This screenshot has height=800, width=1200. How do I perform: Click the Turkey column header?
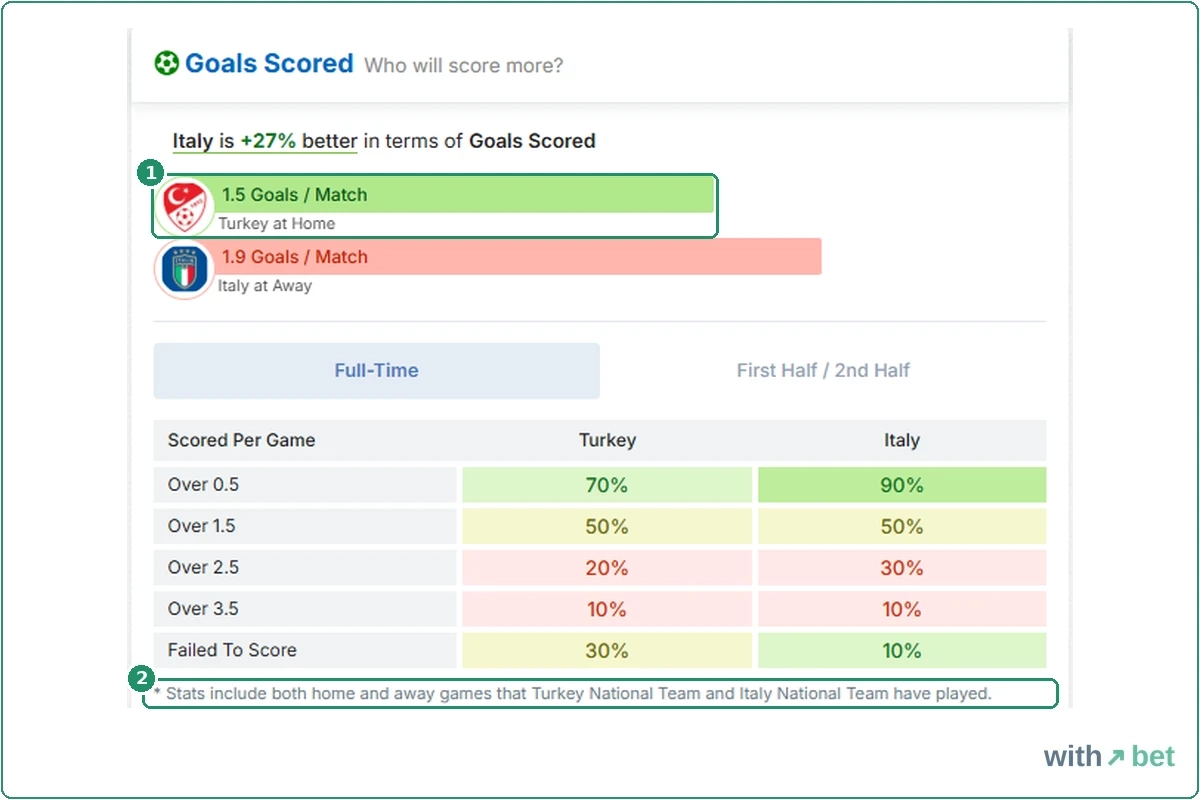pos(607,440)
